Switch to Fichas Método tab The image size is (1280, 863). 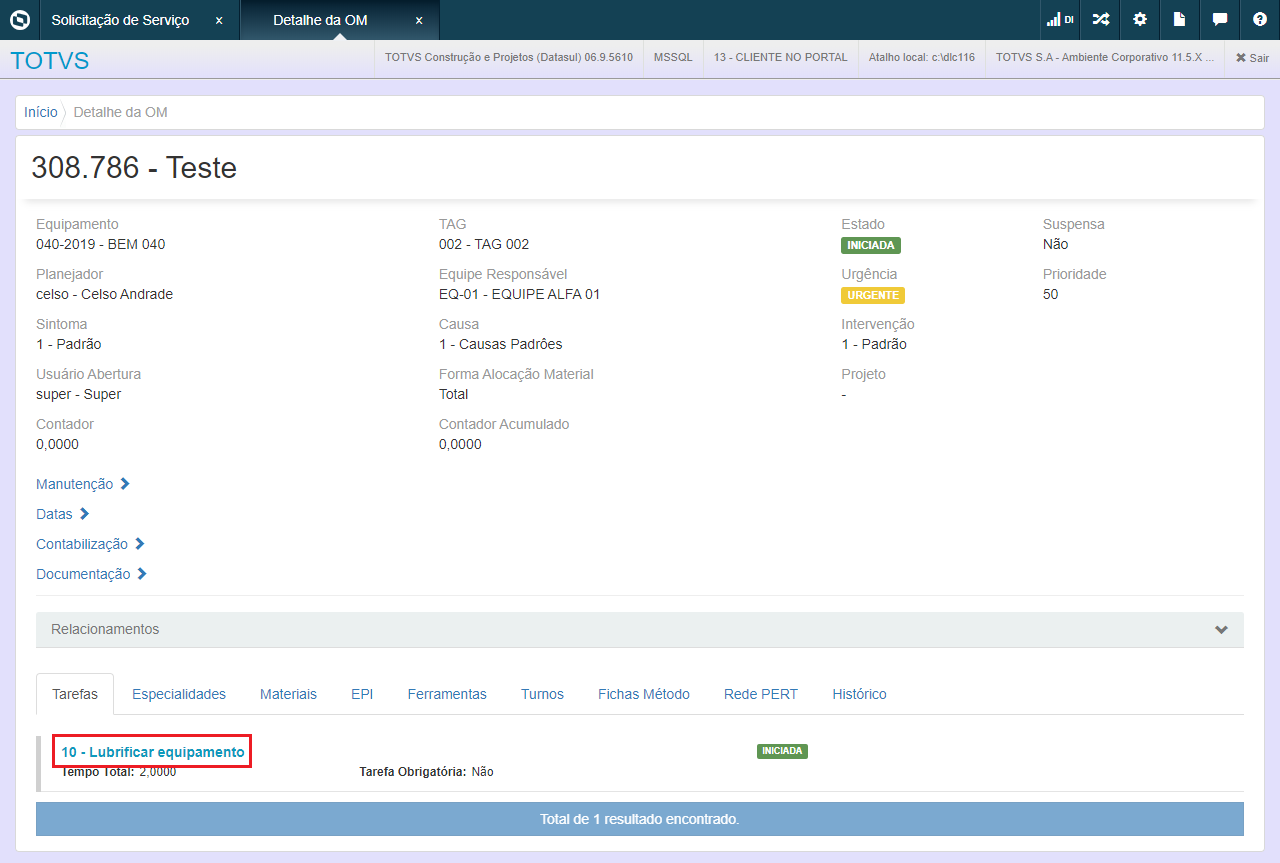coord(644,694)
